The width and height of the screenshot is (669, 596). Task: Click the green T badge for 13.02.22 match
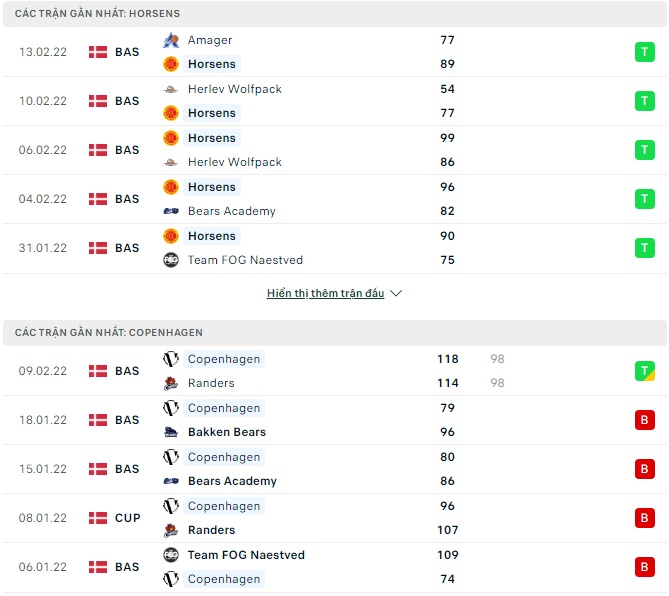pos(645,52)
